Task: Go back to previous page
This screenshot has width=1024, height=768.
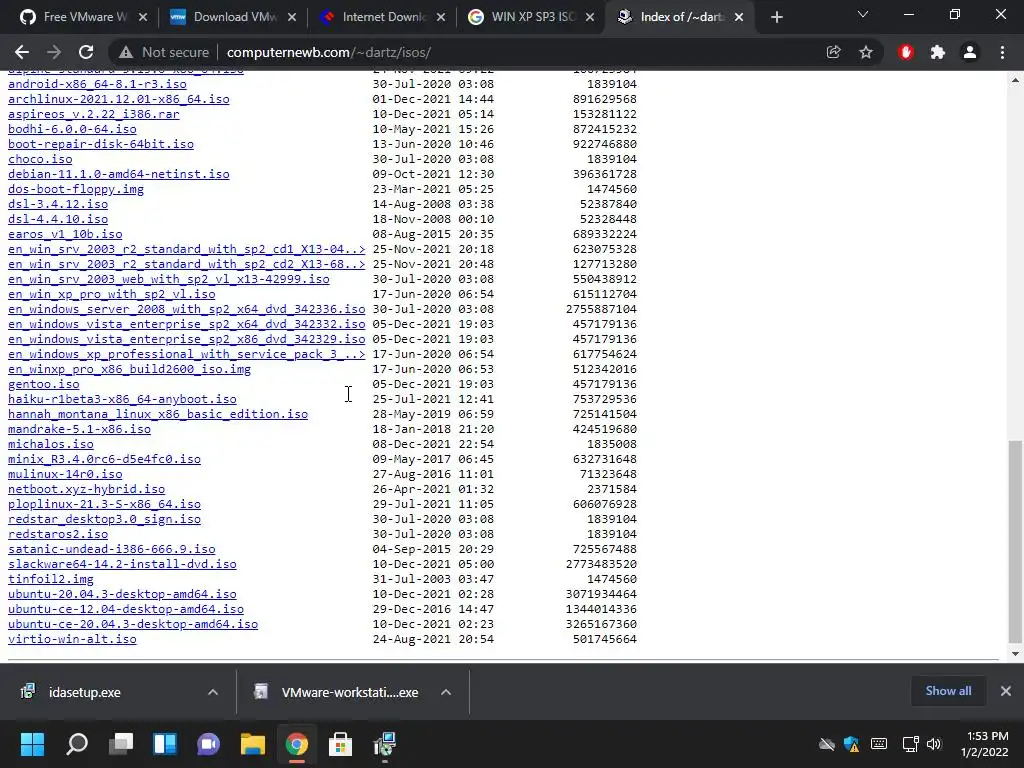Action: [x=22, y=52]
